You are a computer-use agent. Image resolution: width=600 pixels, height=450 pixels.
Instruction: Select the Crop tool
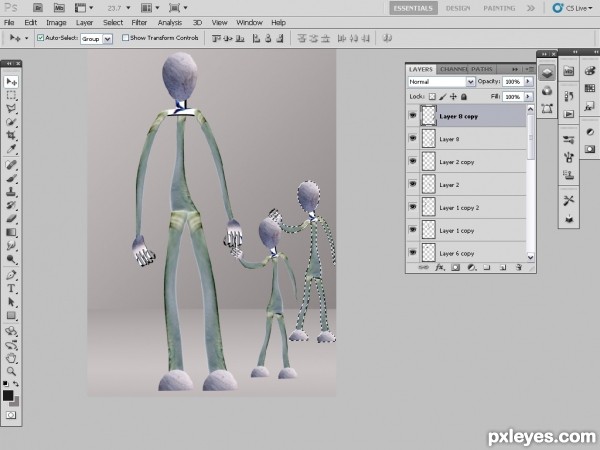pyautogui.click(x=11, y=135)
